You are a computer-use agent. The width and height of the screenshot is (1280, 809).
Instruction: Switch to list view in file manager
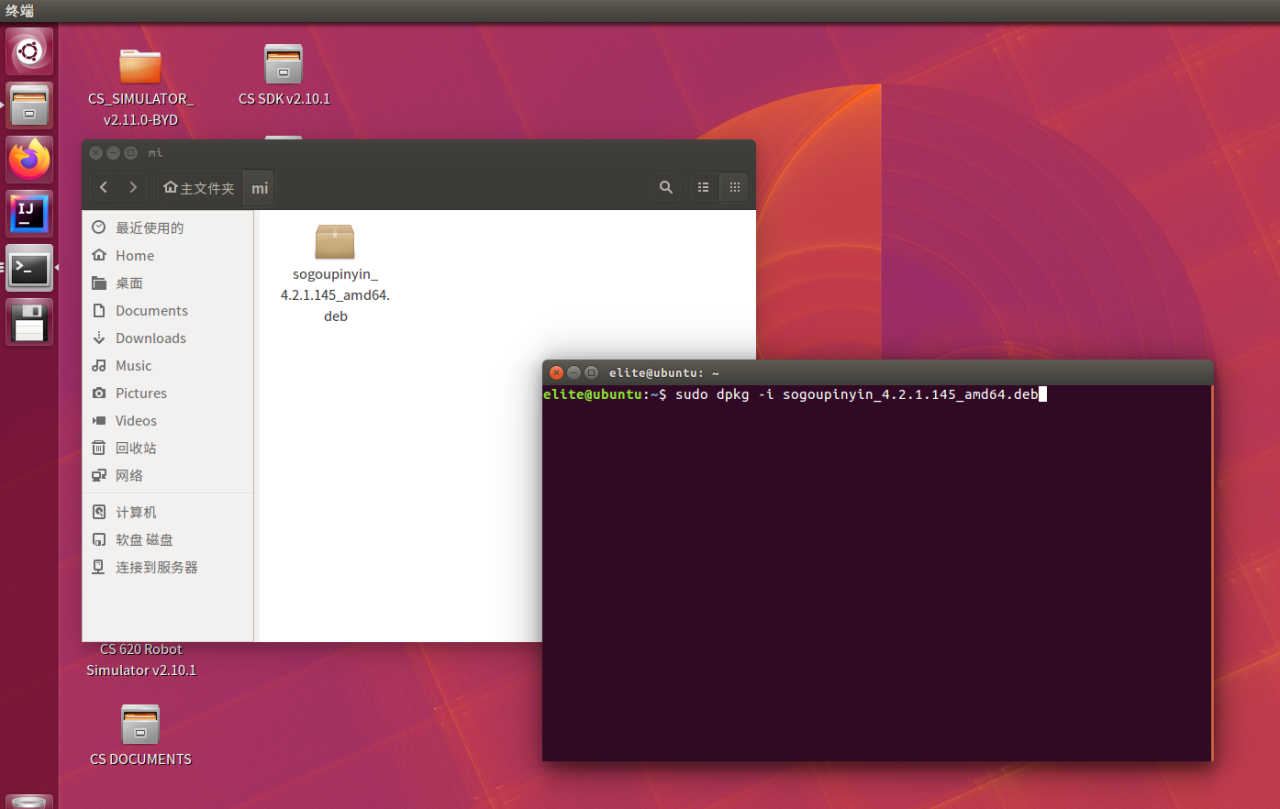tap(703, 187)
